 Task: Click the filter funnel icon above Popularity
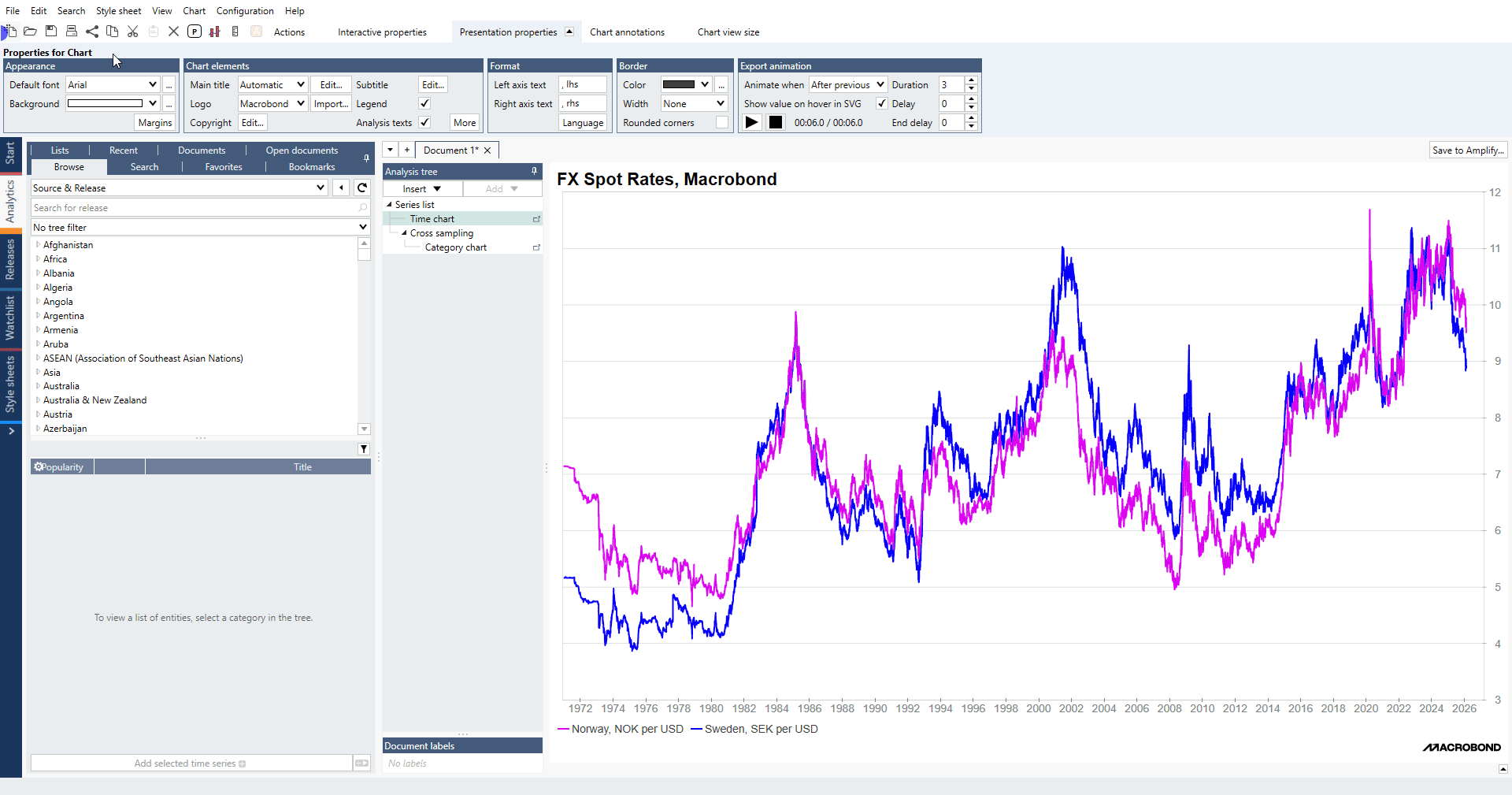(364, 449)
